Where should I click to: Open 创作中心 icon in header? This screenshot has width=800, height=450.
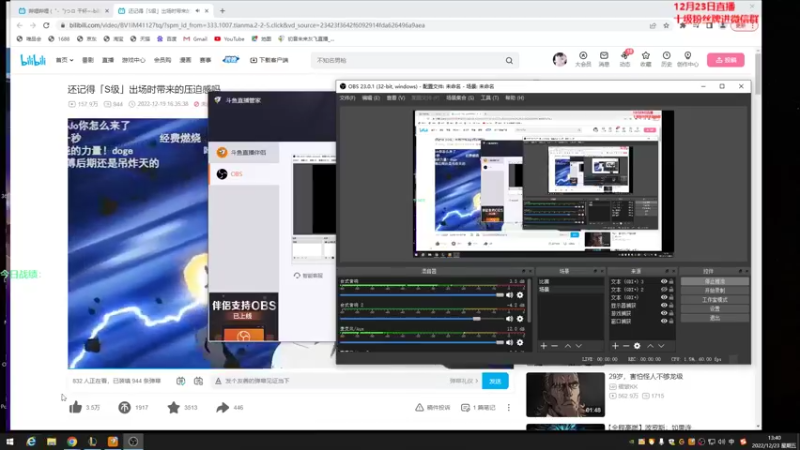pyautogui.click(x=688, y=59)
